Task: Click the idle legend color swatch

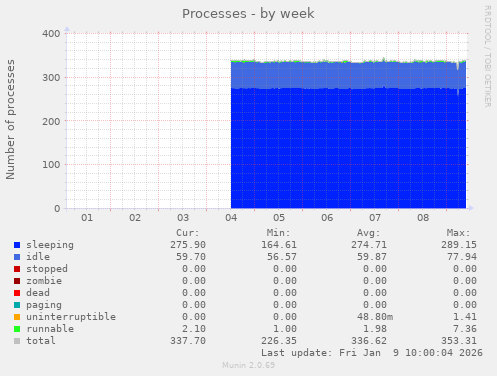Action: pos(17,257)
